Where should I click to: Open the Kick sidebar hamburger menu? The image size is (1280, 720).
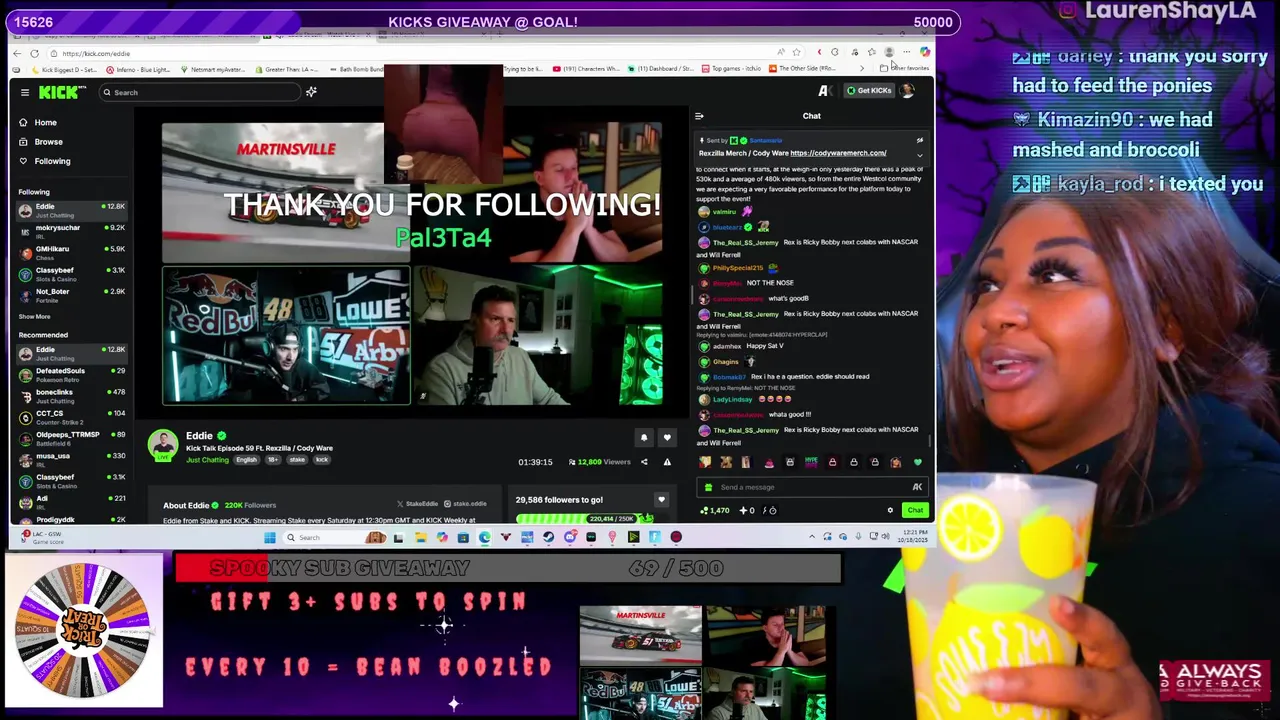tap(25, 92)
